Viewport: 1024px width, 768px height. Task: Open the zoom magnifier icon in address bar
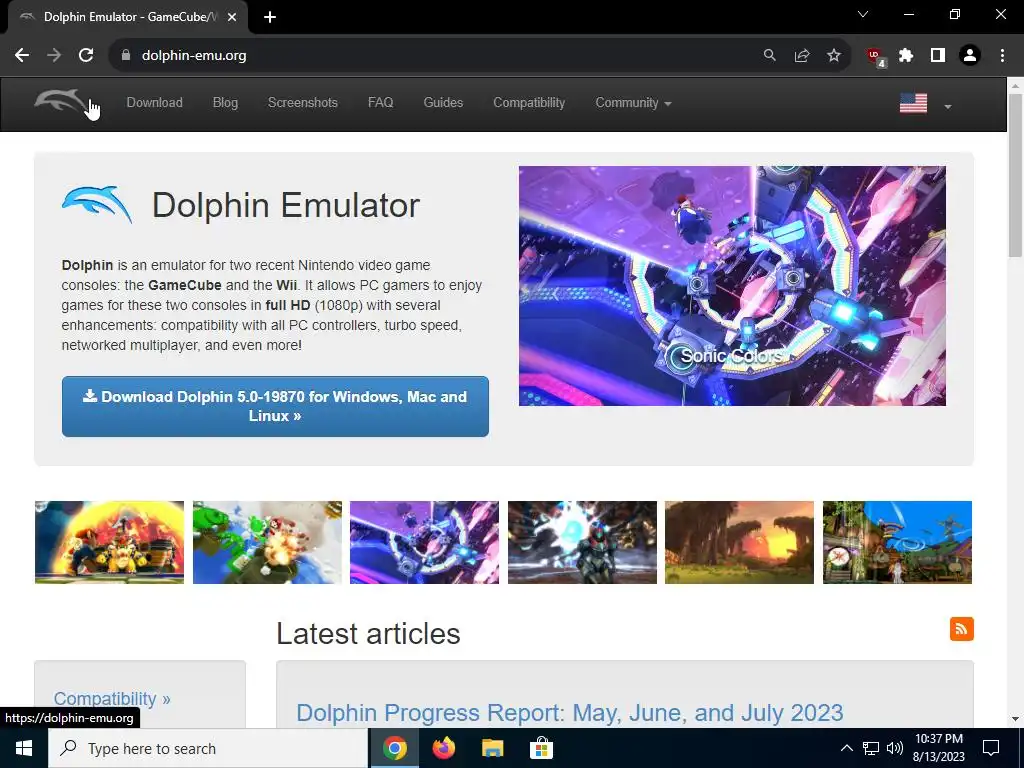[769, 56]
